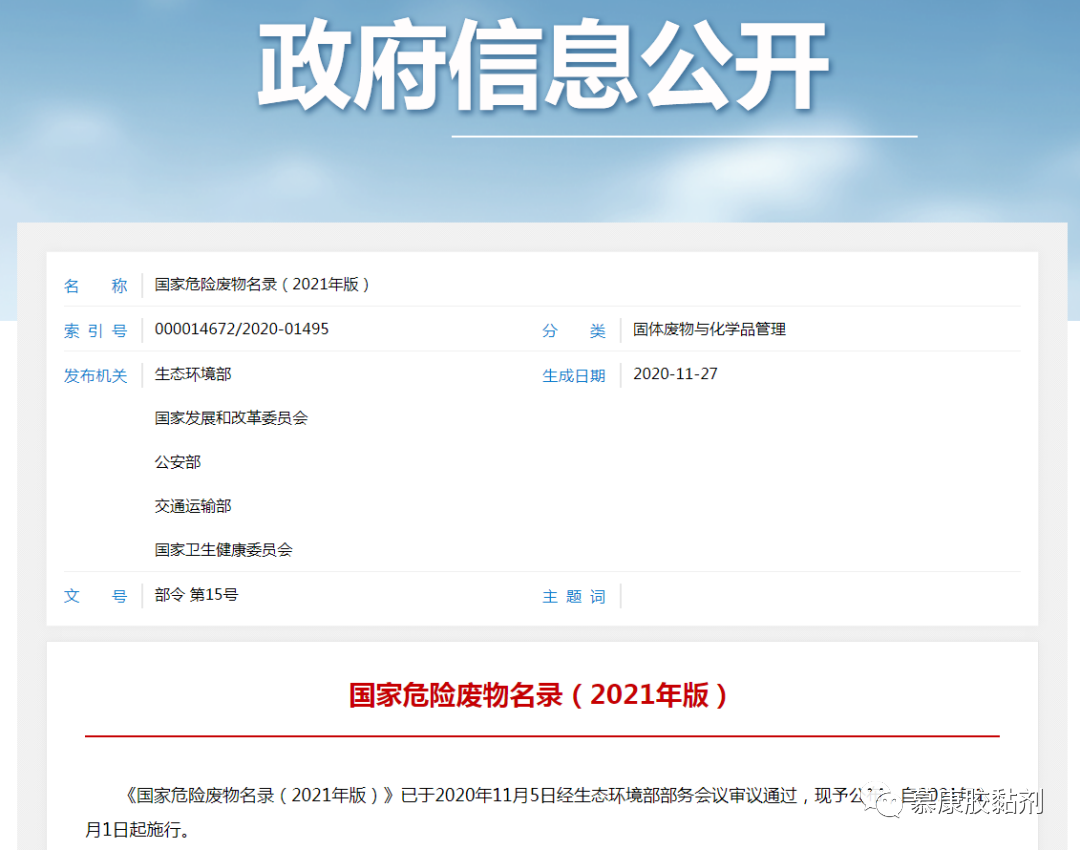Click the 生成日期 value 2020-11-27
The width and height of the screenshot is (1080, 850).
point(675,374)
